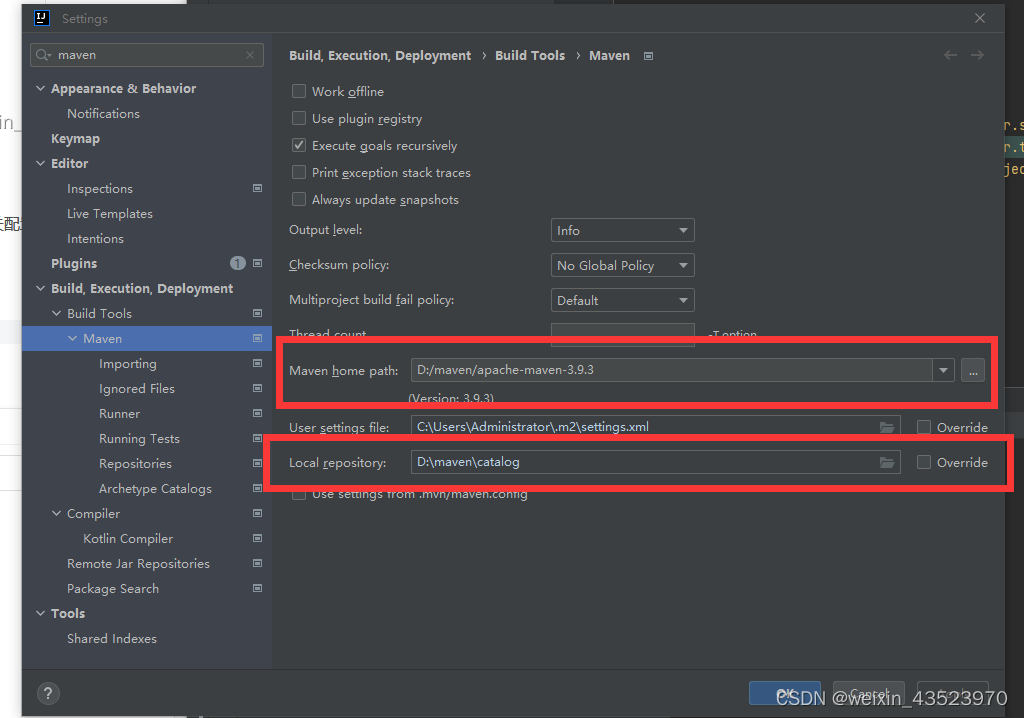Click the Cancel button

tap(869, 693)
